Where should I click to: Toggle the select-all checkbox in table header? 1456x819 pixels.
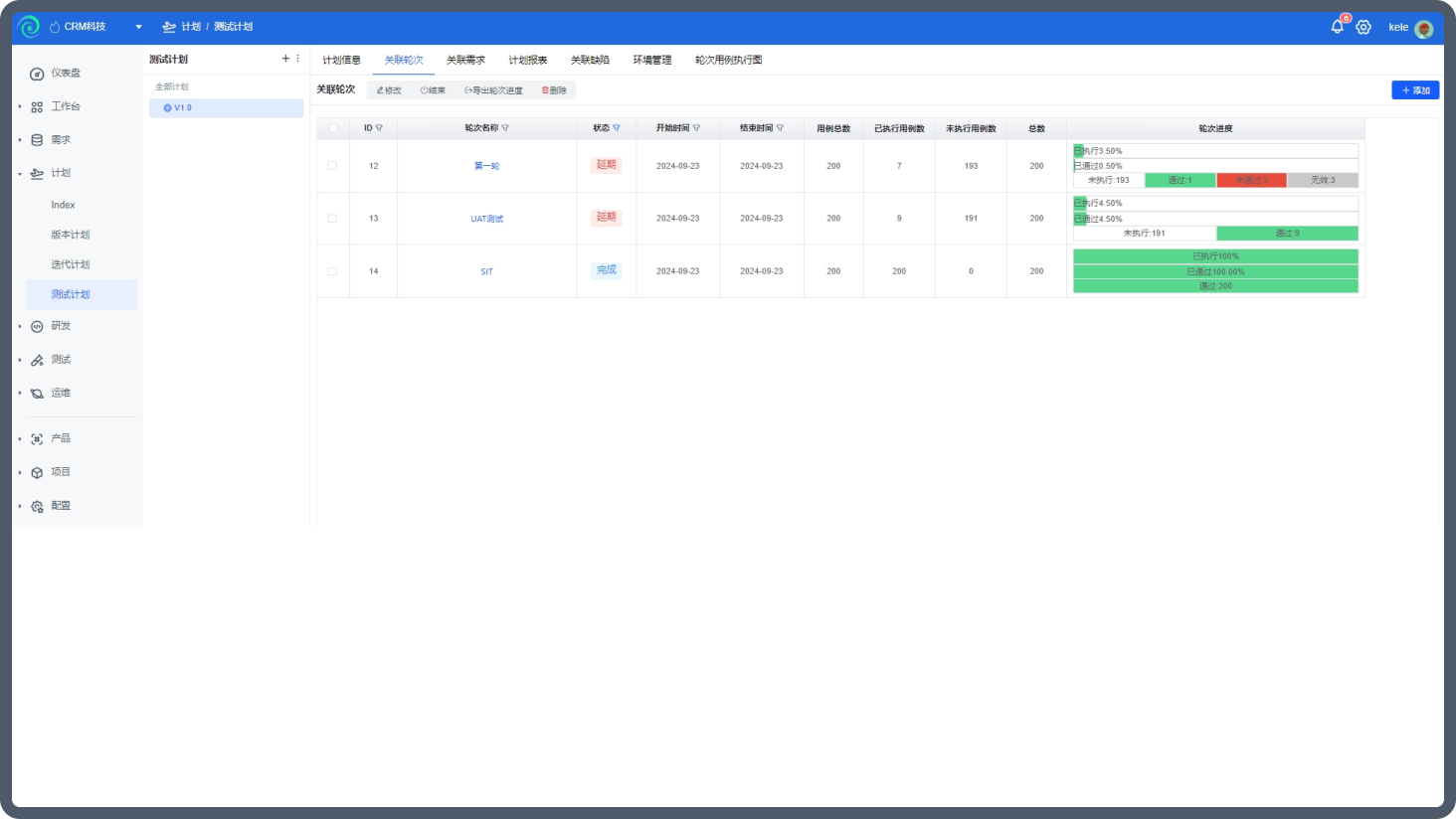[332, 128]
